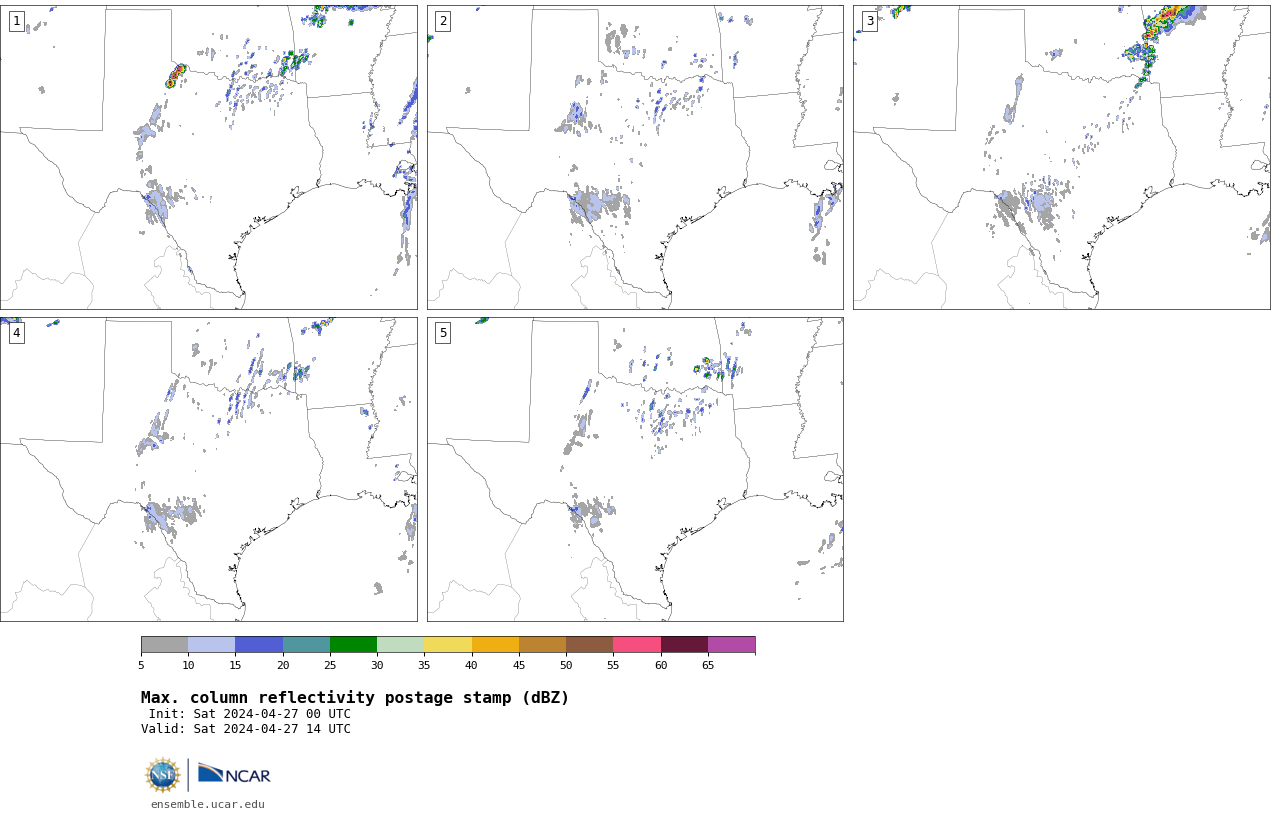Pick the light blue 10-15 dBZ swatch
Viewport: 1280px width, 815px height.
[x=211, y=645]
